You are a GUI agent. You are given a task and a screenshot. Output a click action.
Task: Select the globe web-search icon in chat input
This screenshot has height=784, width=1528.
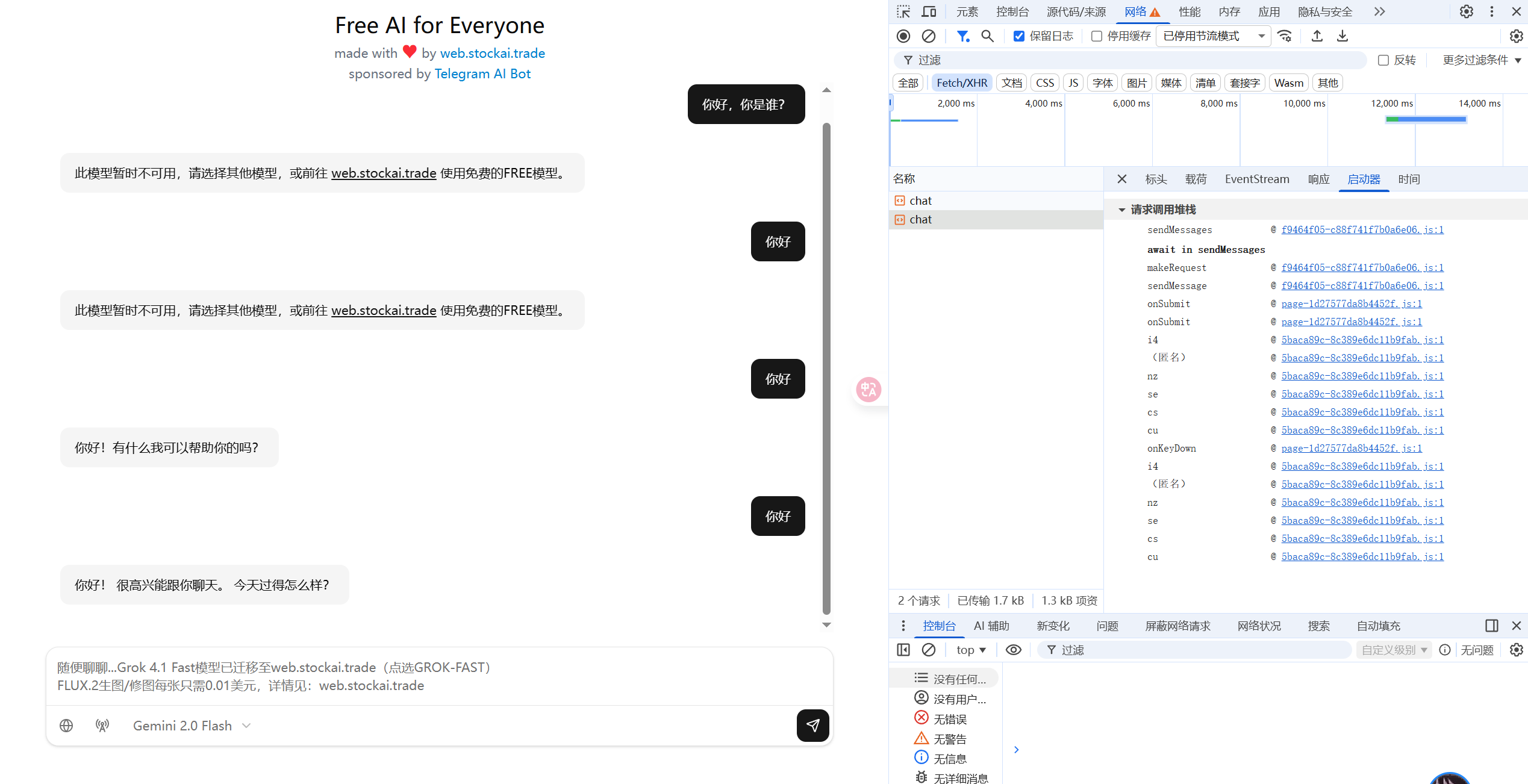click(x=66, y=726)
